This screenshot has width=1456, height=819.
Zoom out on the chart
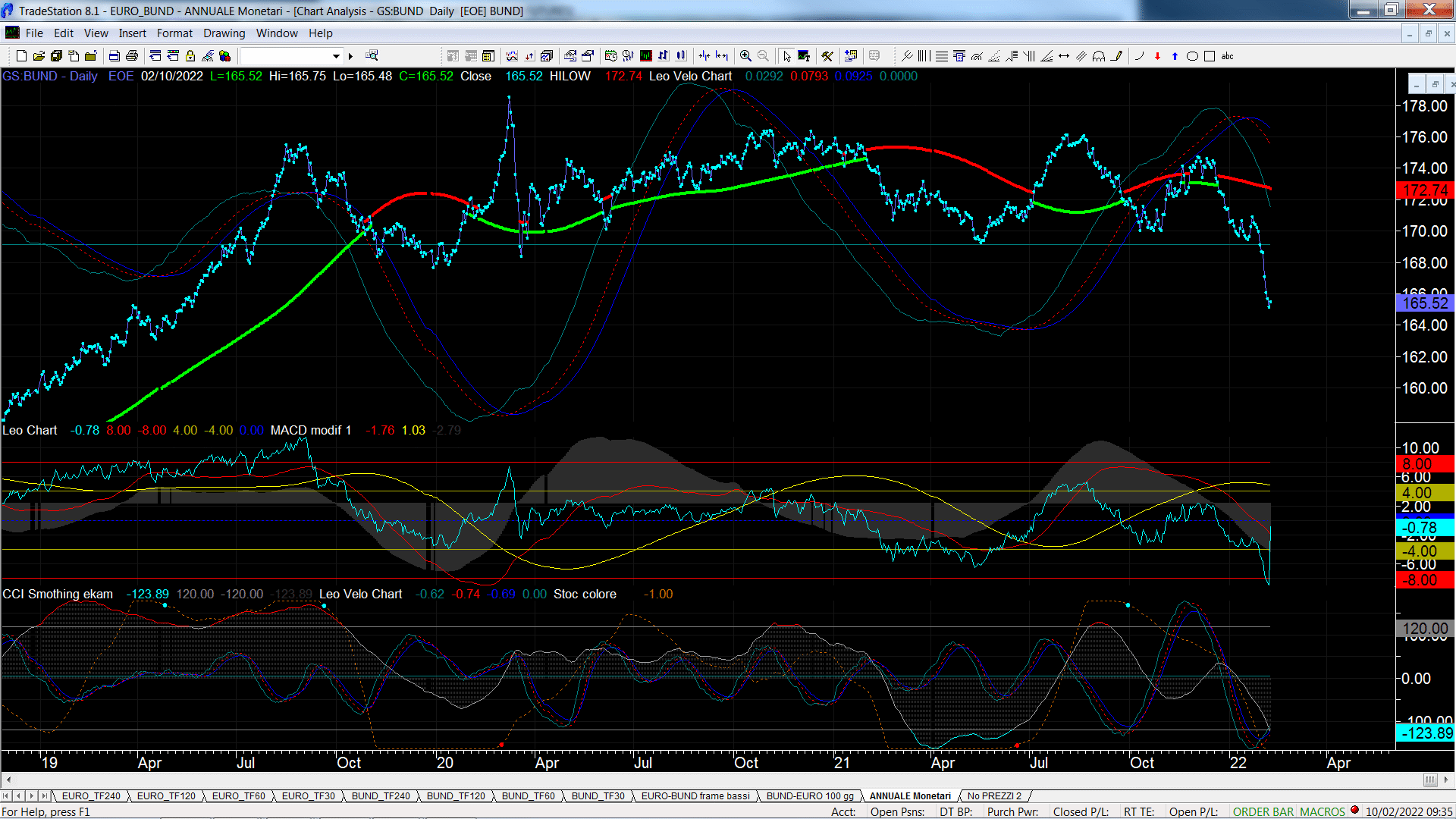tap(763, 56)
